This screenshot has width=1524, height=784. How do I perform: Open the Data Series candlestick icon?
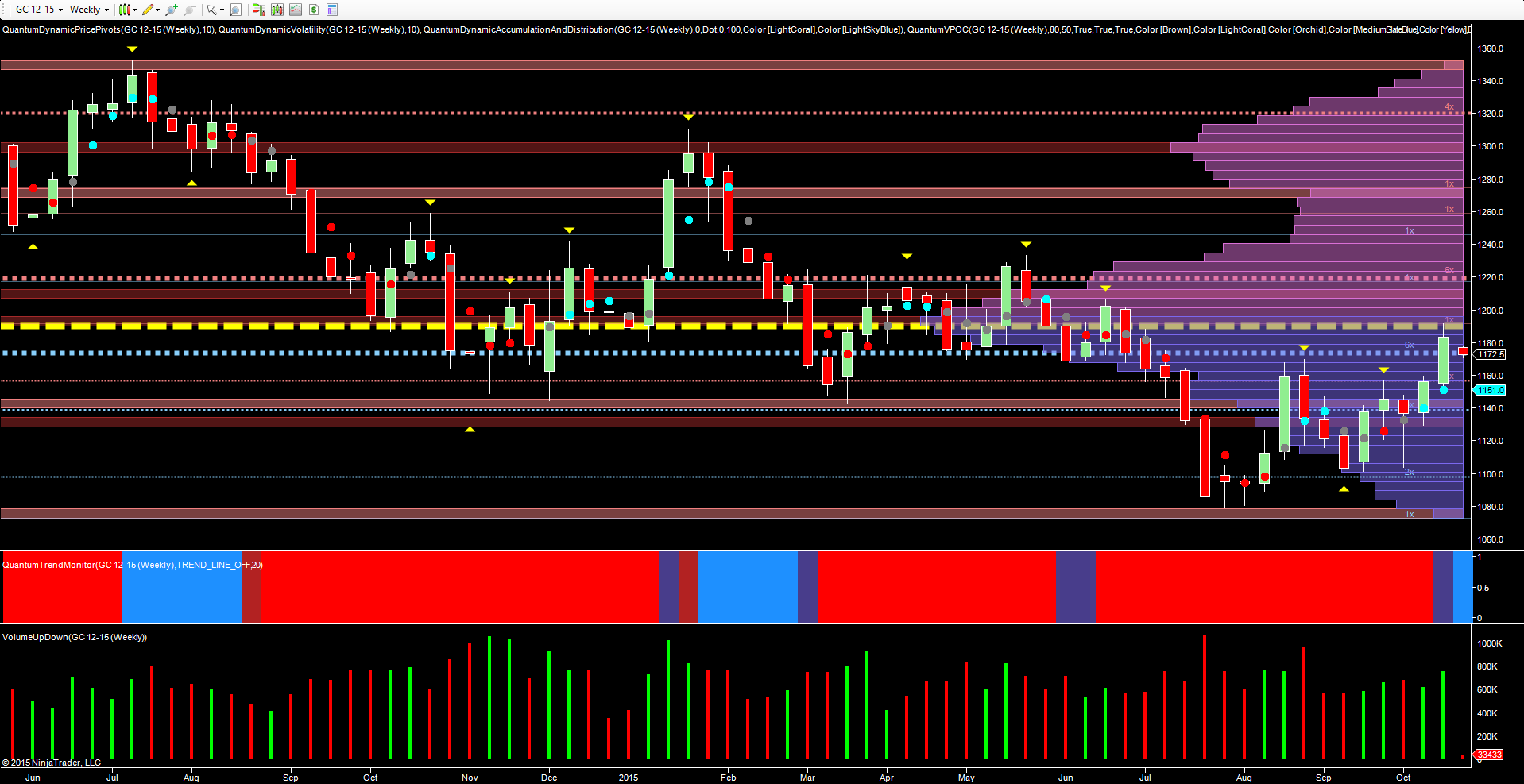point(277,10)
